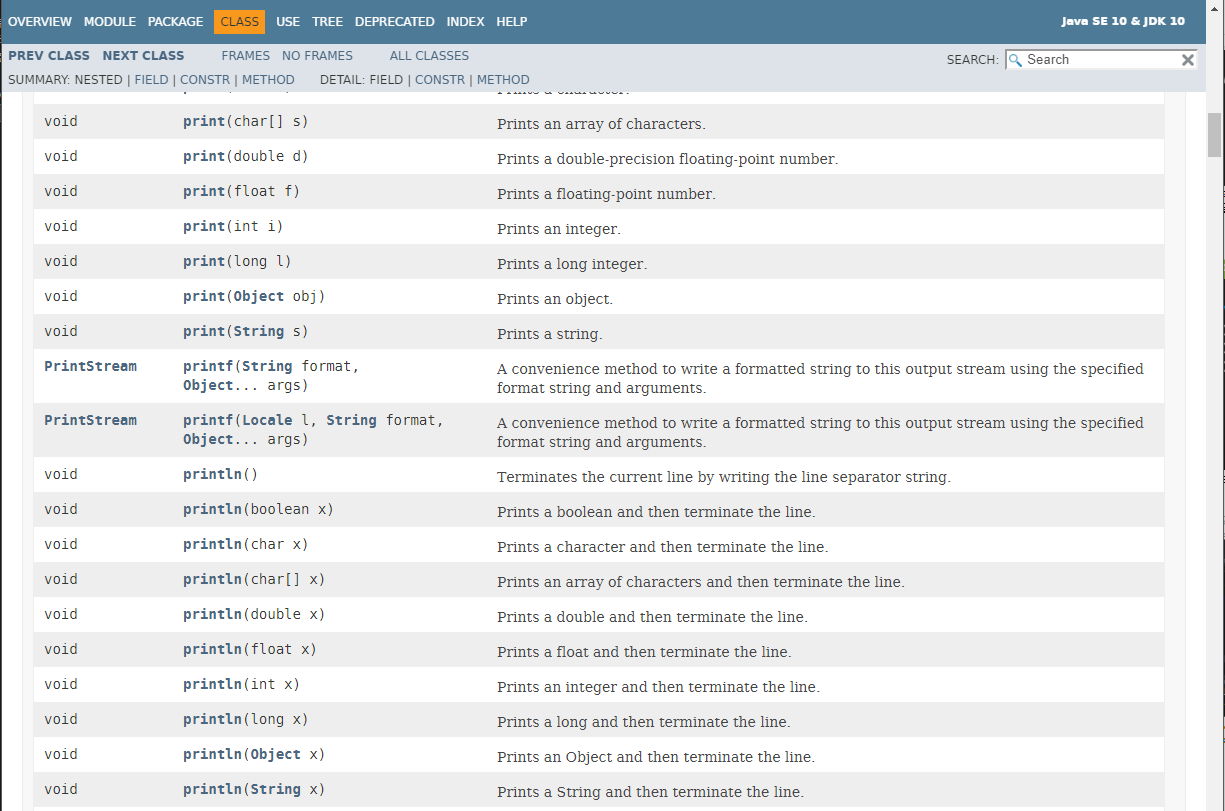1225x811 pixels.
Task: Open print(double d) method link
Action: pos(204,157)
